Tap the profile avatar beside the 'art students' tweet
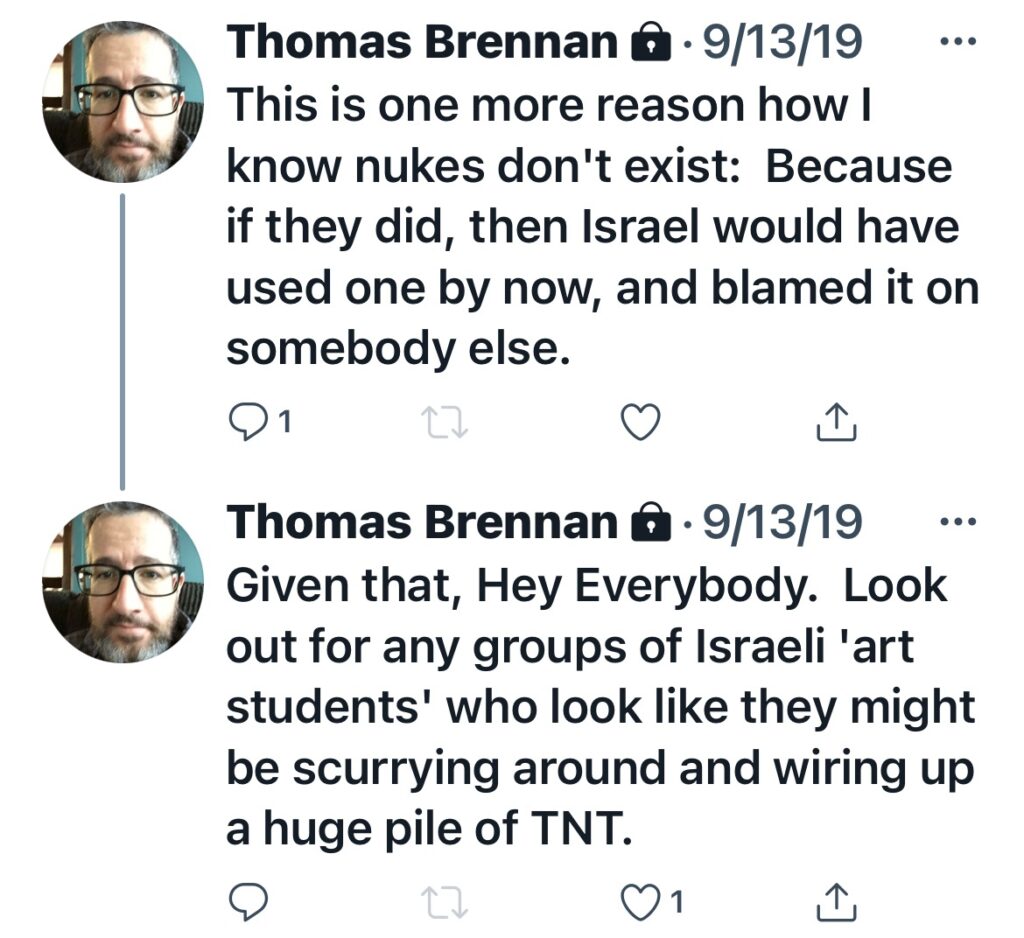The height and width of the screenshot is (938, 1024). (123, 581)
